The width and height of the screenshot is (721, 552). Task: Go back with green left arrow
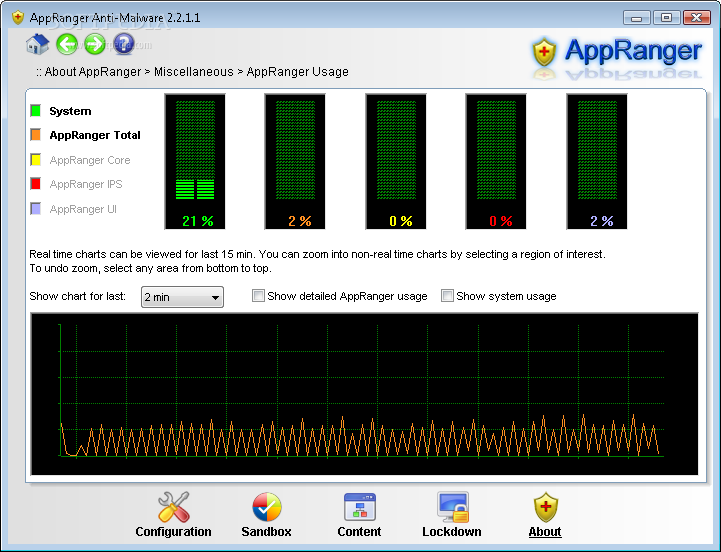click(67, 45)
